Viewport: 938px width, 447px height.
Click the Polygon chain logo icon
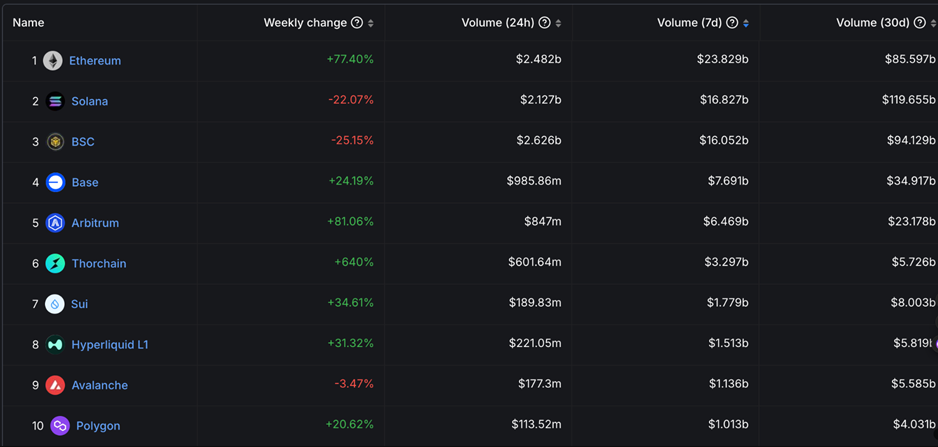pos(60,426)
